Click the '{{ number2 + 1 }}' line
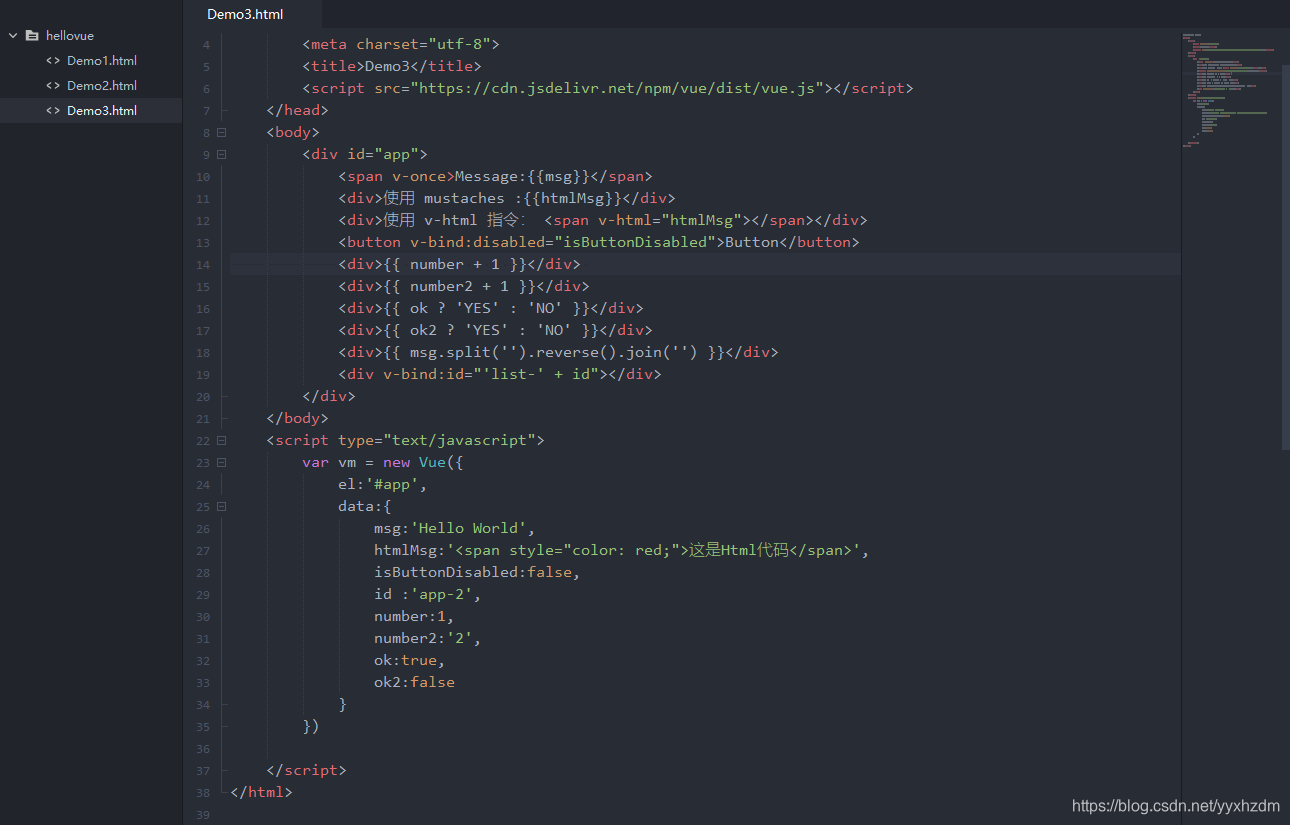The image size is (1290, 825). [464, 286]
